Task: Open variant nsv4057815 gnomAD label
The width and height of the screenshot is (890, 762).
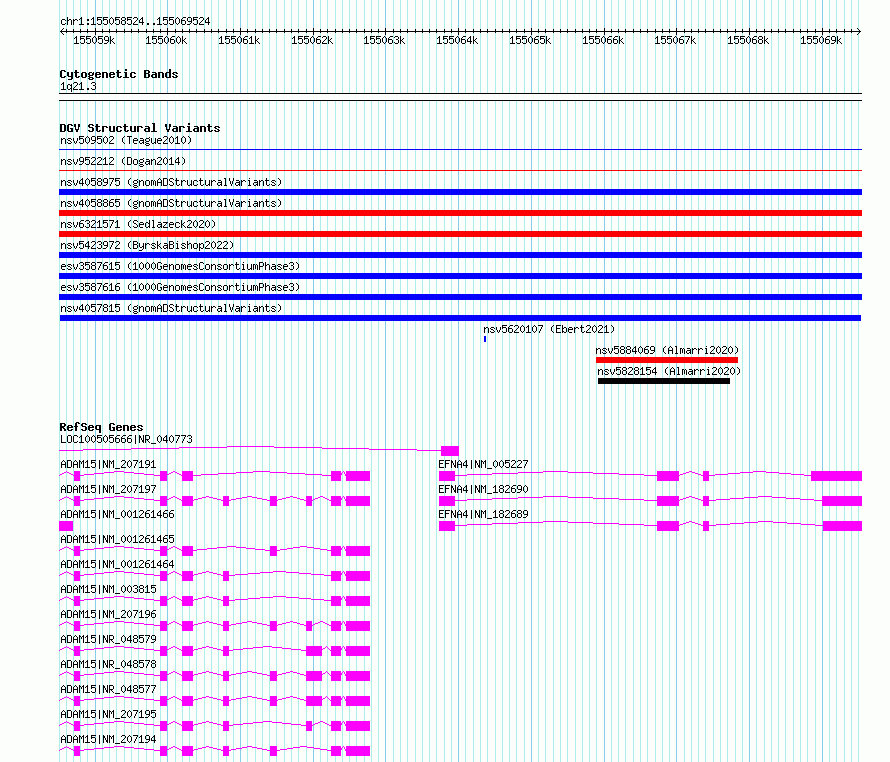Action: 171,308
